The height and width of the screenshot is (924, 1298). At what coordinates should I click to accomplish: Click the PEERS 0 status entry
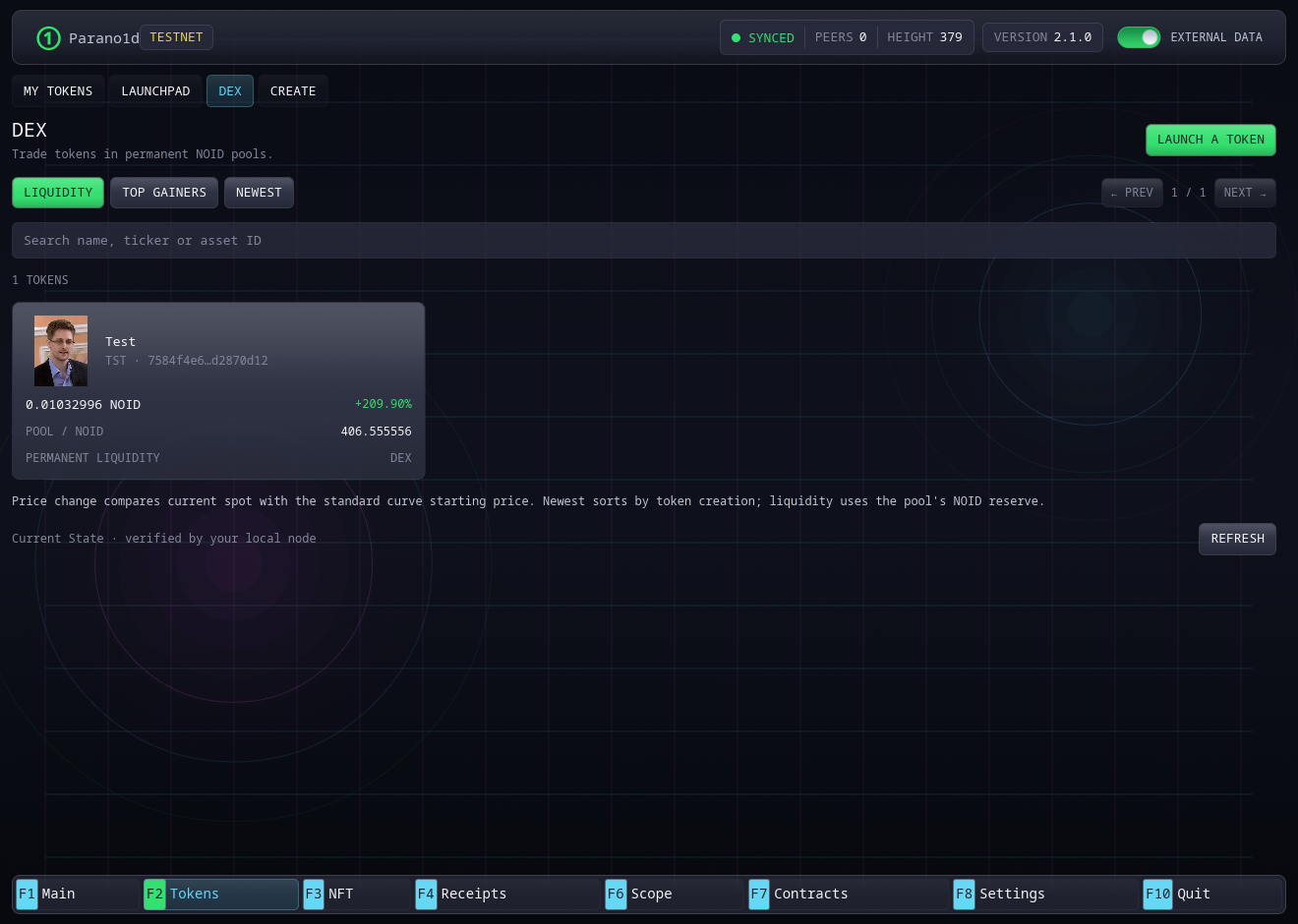pyautogui.click(x=841, y=37)
